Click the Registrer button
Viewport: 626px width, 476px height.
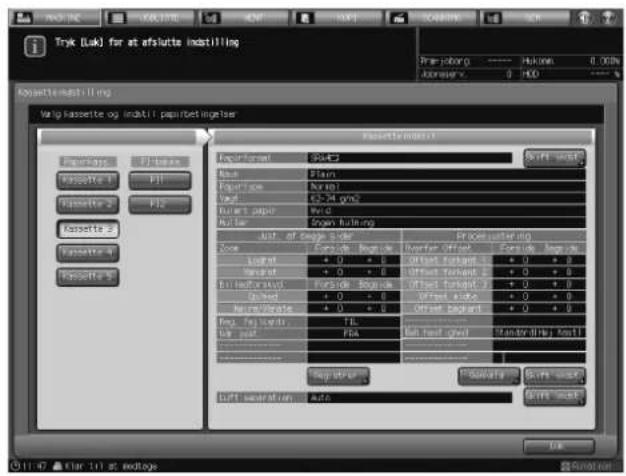(338, 376)
